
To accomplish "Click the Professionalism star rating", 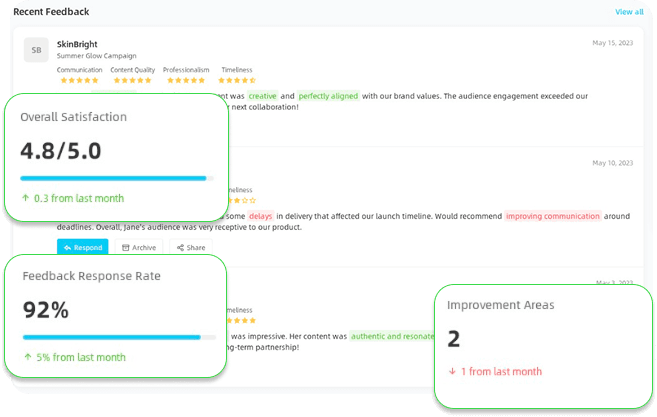I will [183, 80].
